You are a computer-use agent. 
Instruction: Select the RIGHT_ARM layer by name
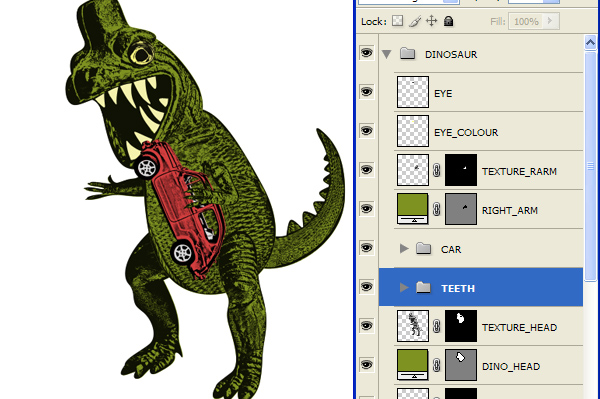coord(510,210)
